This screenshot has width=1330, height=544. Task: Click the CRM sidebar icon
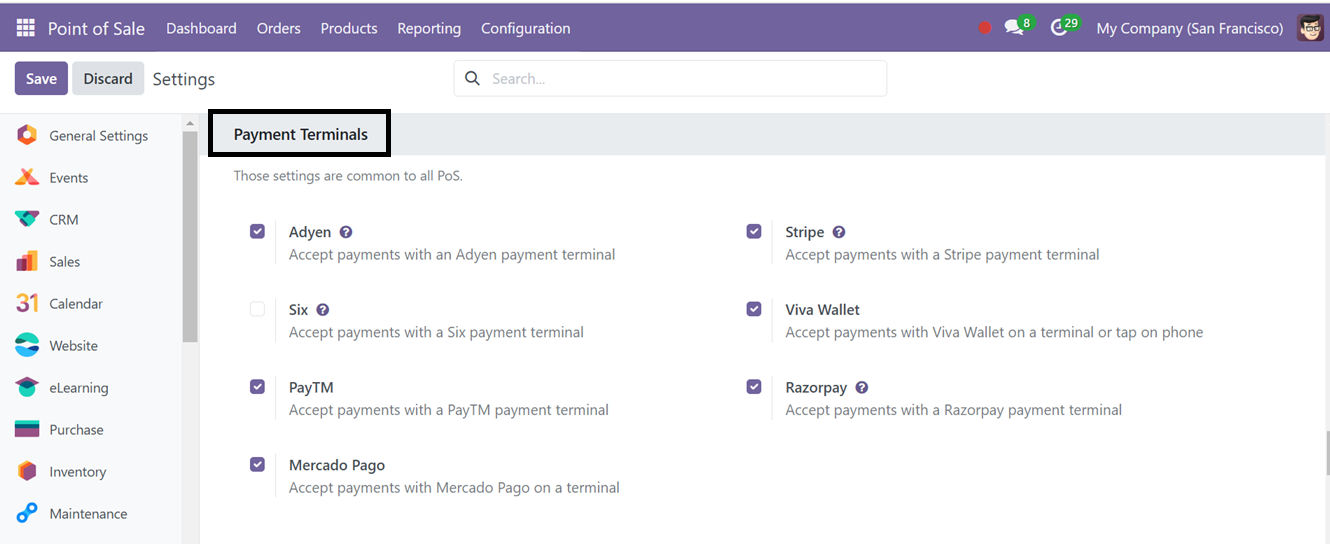(x=27, y=219)
